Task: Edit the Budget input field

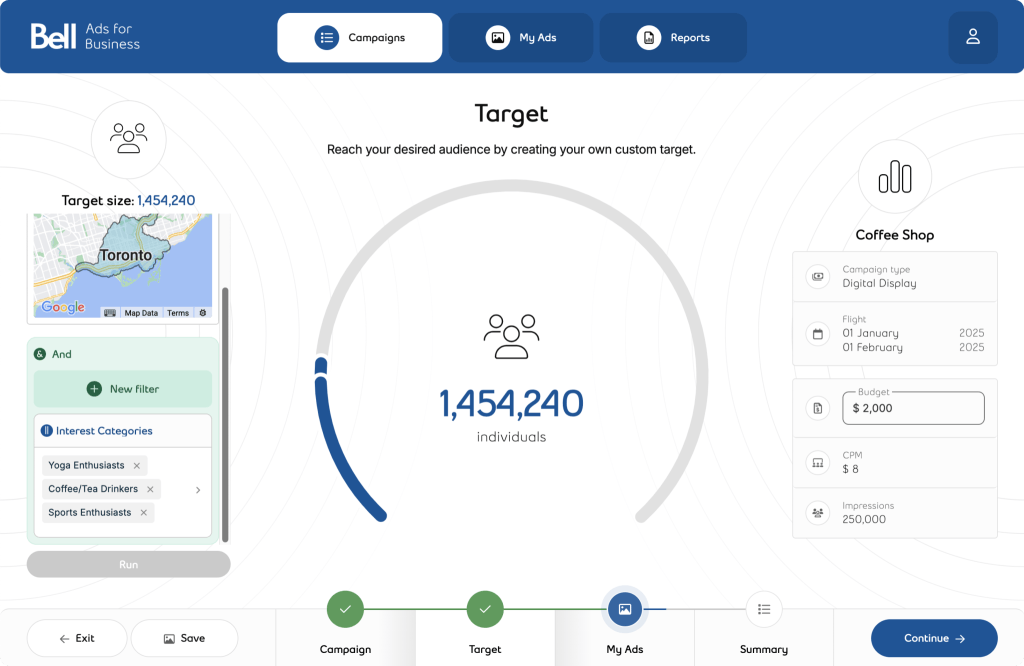Action: point(913,408)
